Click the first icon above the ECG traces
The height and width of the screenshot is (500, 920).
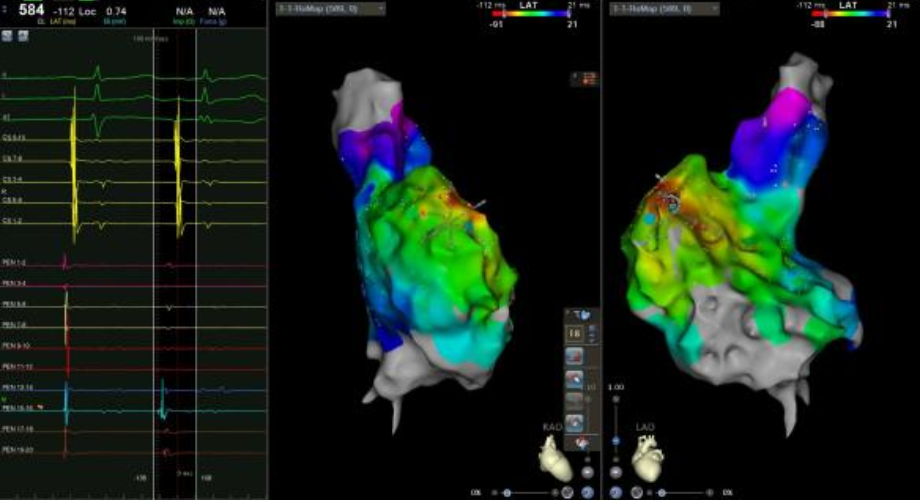pyautogui.click(x=7, y=35)
